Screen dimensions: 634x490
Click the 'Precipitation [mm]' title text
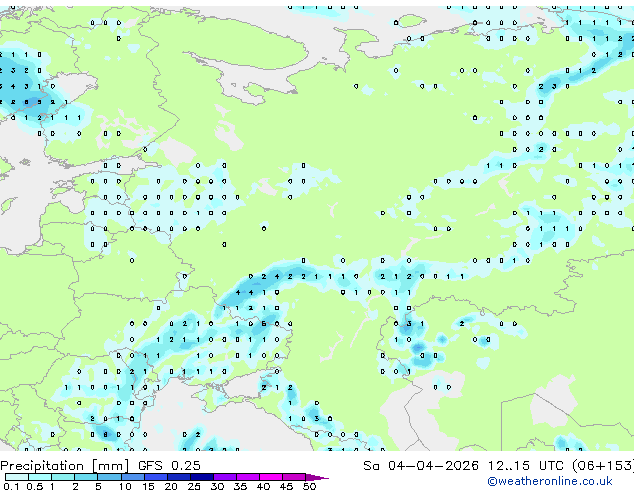coord(65,466)
